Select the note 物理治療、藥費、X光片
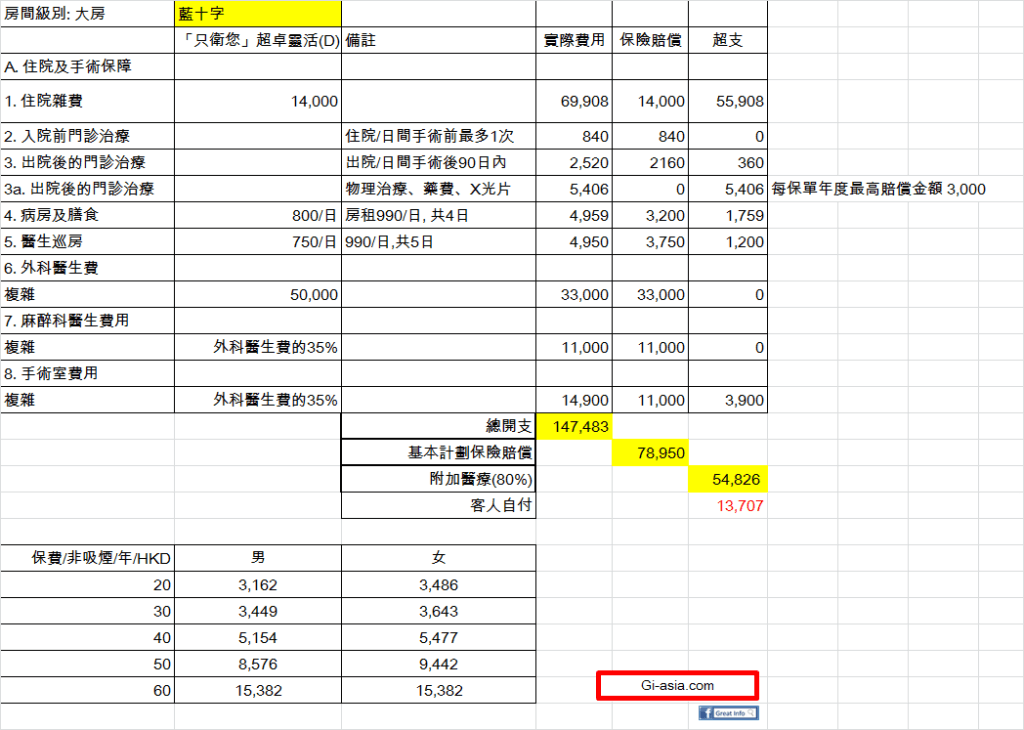Image resolution: width=1024 pixels, height=730 pixels. click(x=428, y=189)
